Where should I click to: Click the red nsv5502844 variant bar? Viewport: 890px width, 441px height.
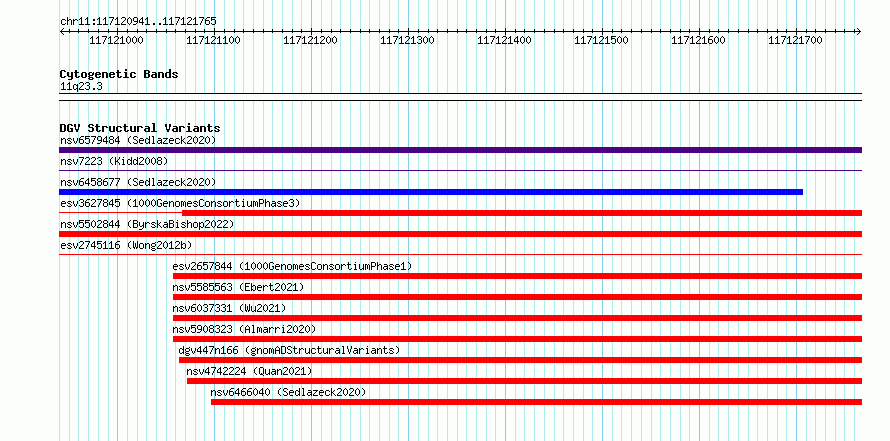click(460, 234)
